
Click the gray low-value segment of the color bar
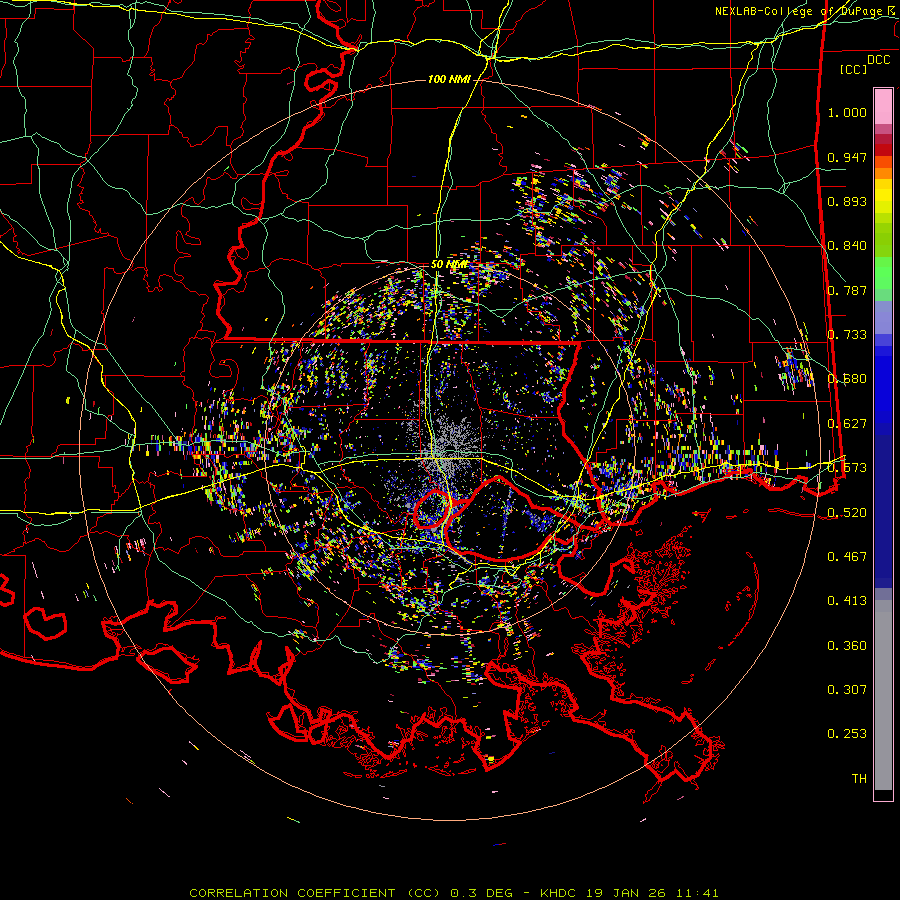883,695
